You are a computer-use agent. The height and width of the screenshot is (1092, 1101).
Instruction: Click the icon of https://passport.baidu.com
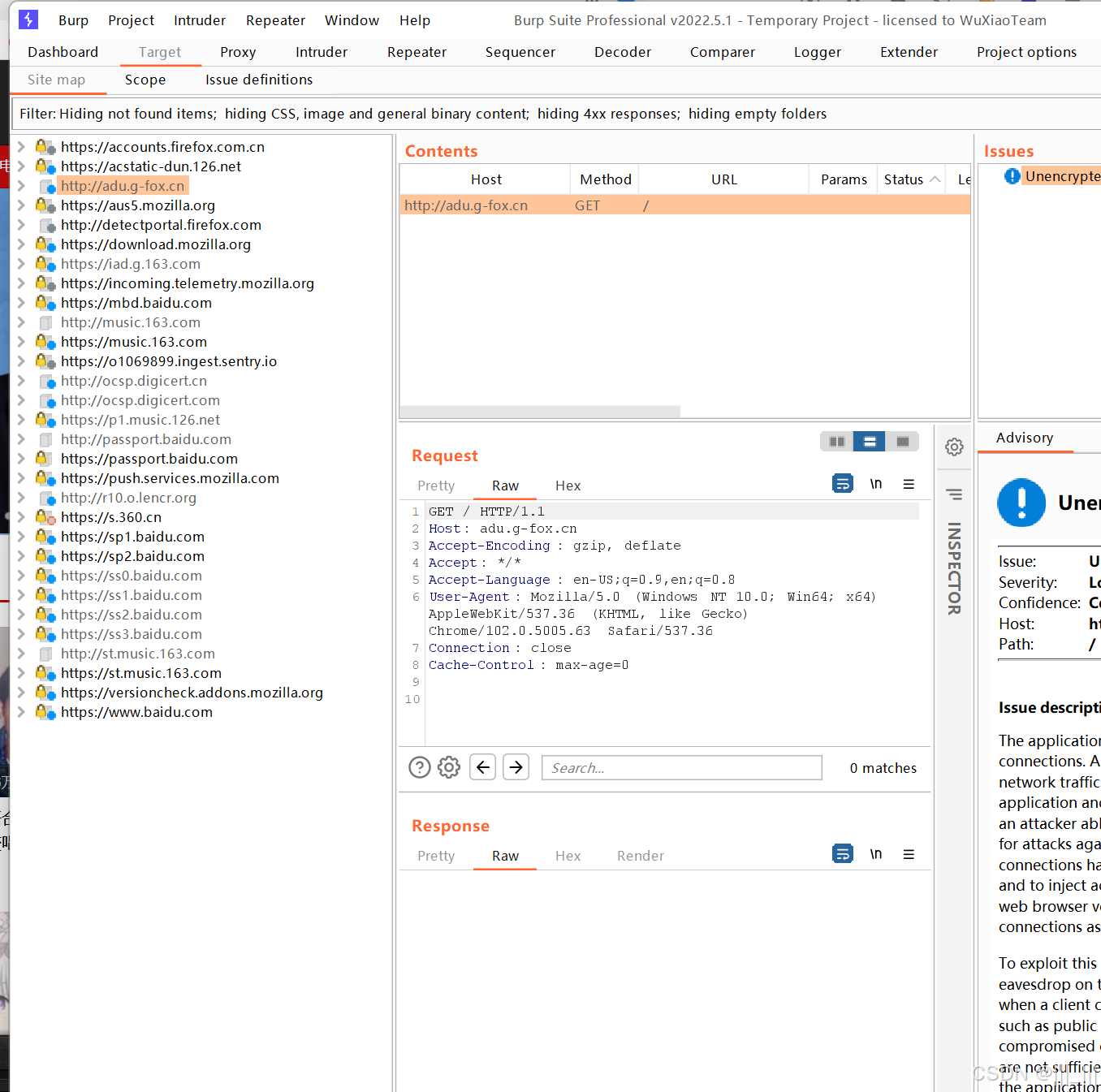click(x=45, y=459)
